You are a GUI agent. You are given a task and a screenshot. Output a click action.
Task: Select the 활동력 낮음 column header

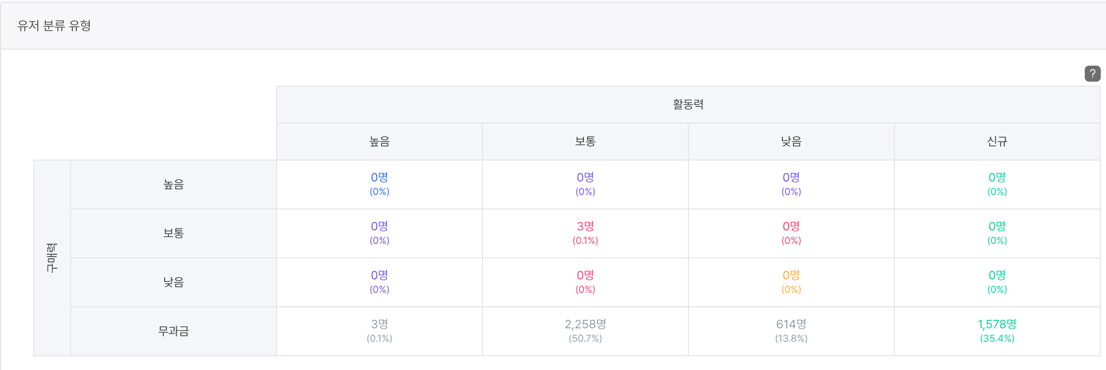[791, 142]
